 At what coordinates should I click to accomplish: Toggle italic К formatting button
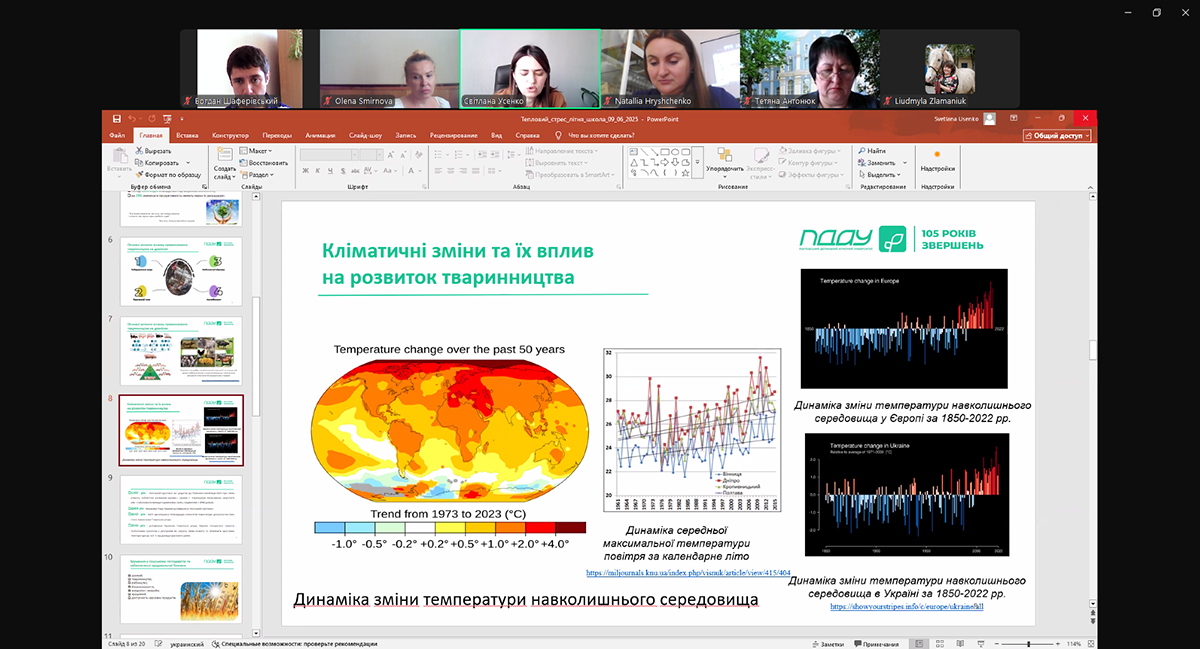pyautogui.click(x=318, y=171)
